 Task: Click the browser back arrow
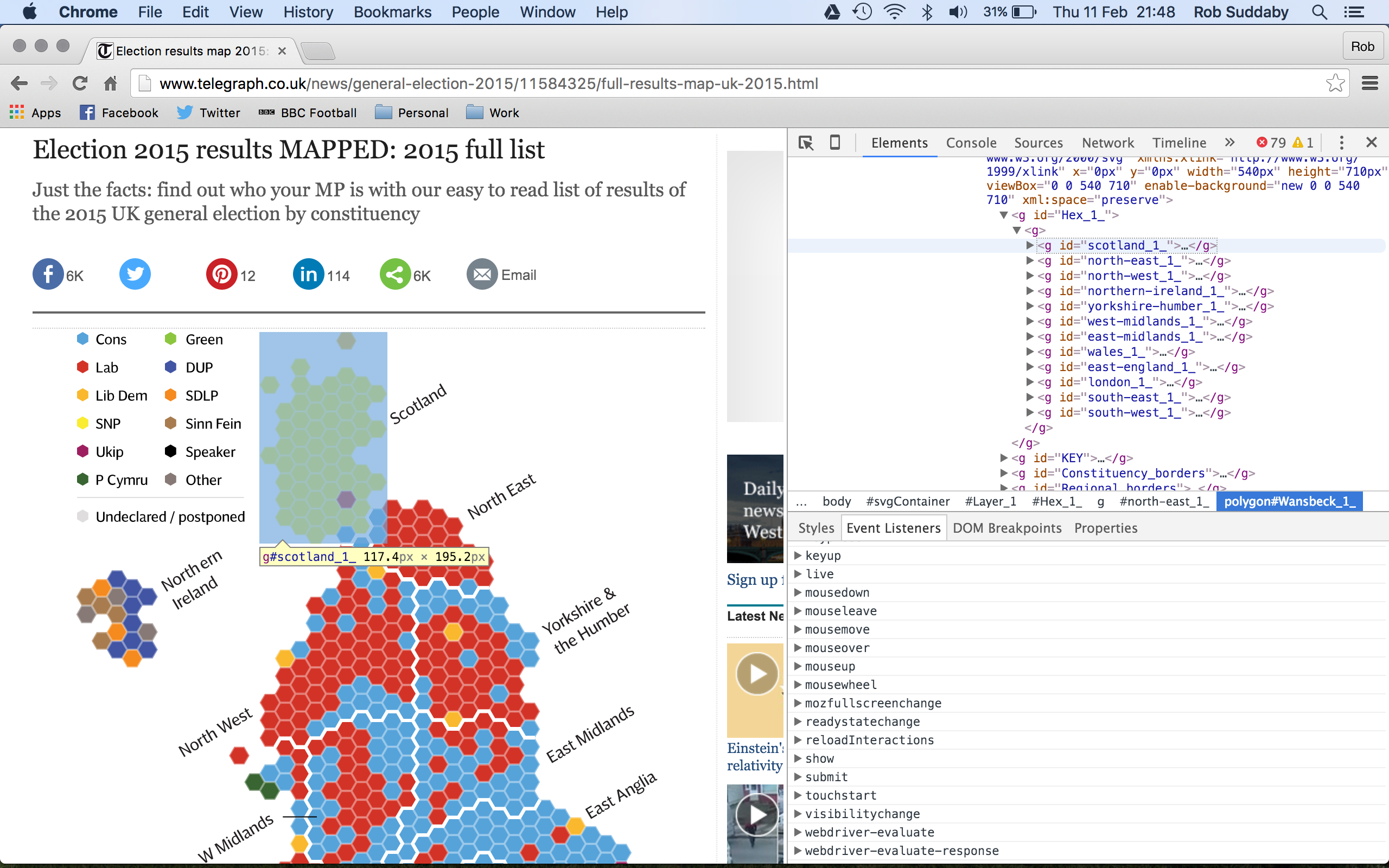[19, 84]
